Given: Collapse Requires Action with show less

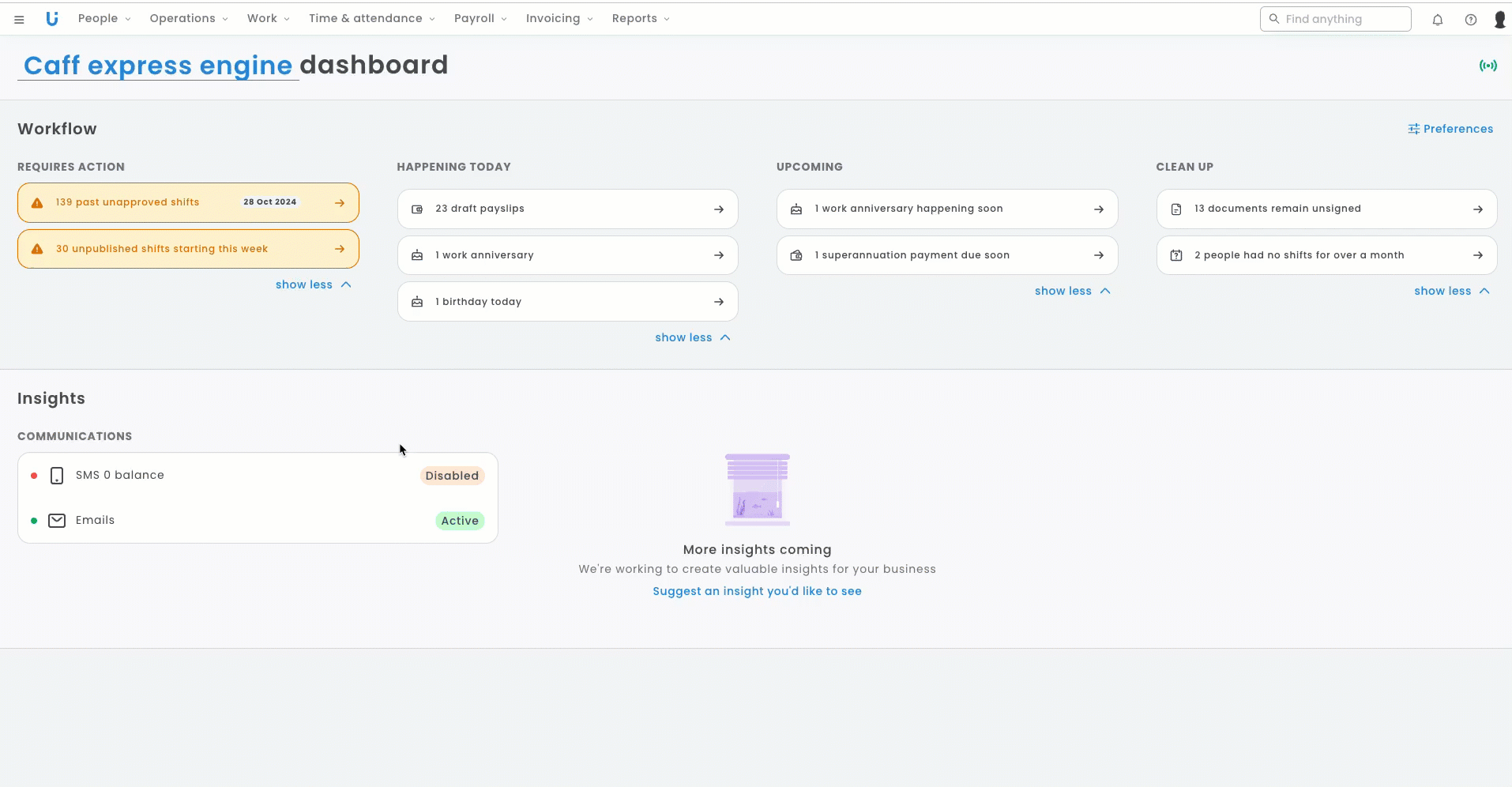Looking at the screenshot, I should click(313, 284).
